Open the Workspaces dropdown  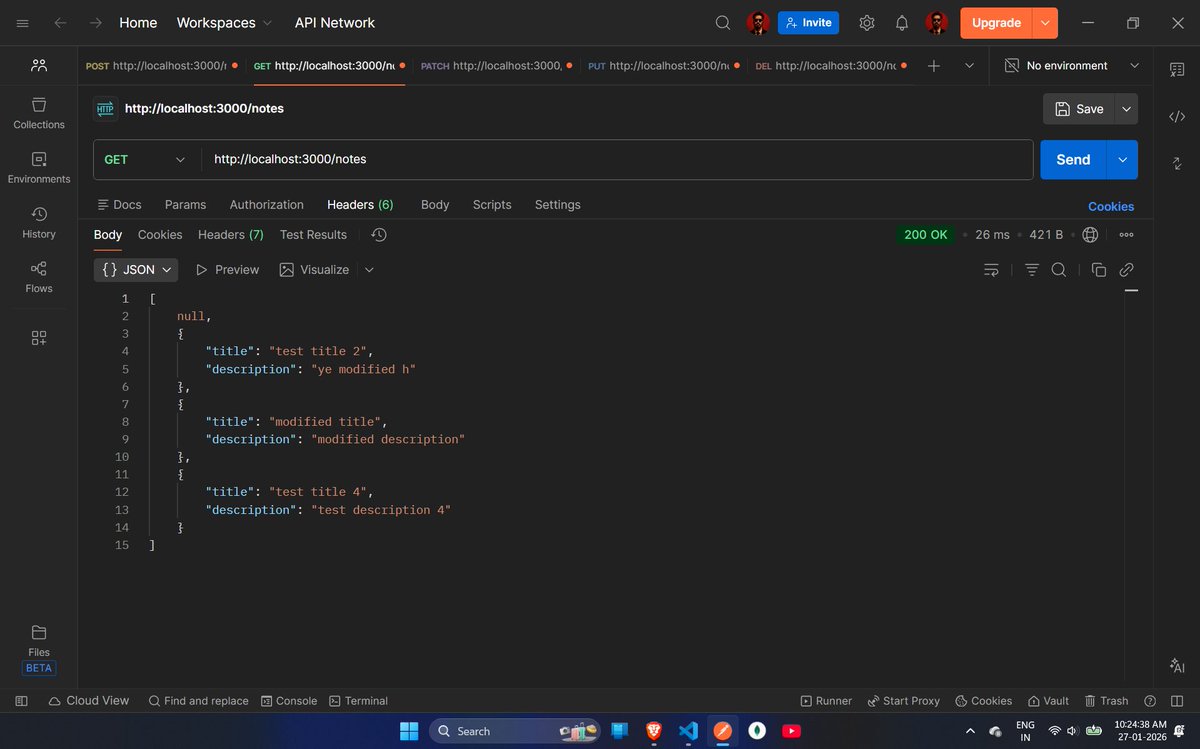point(224,22)
